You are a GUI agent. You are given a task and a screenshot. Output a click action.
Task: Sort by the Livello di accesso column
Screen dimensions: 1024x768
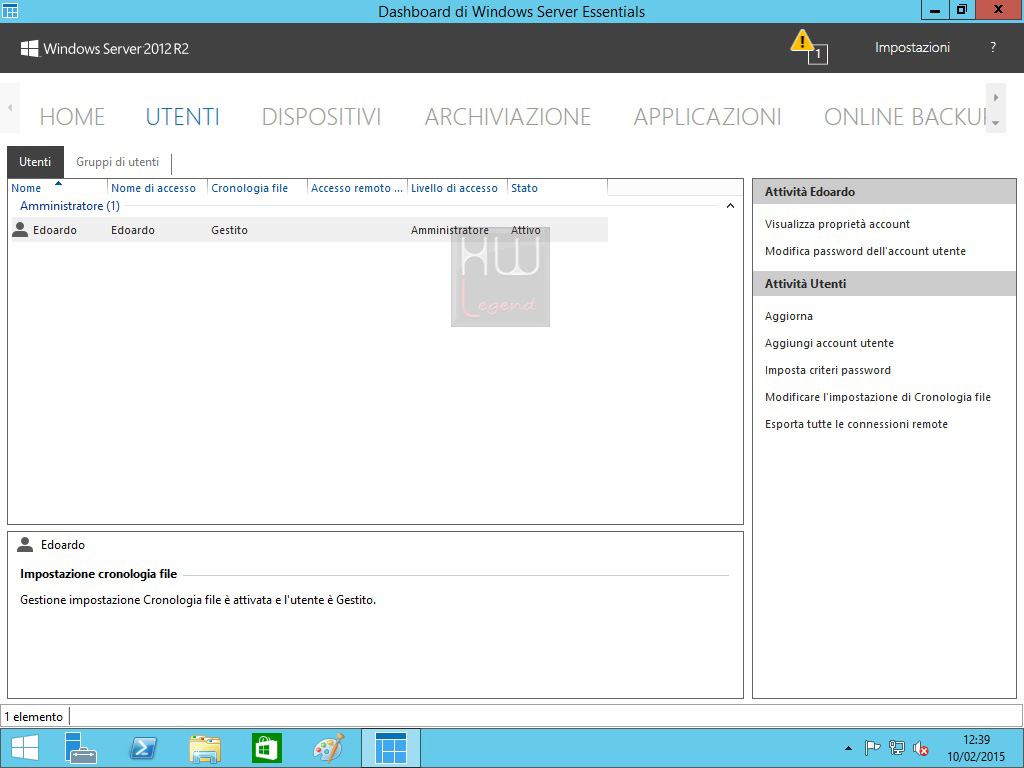click(457, 188)
